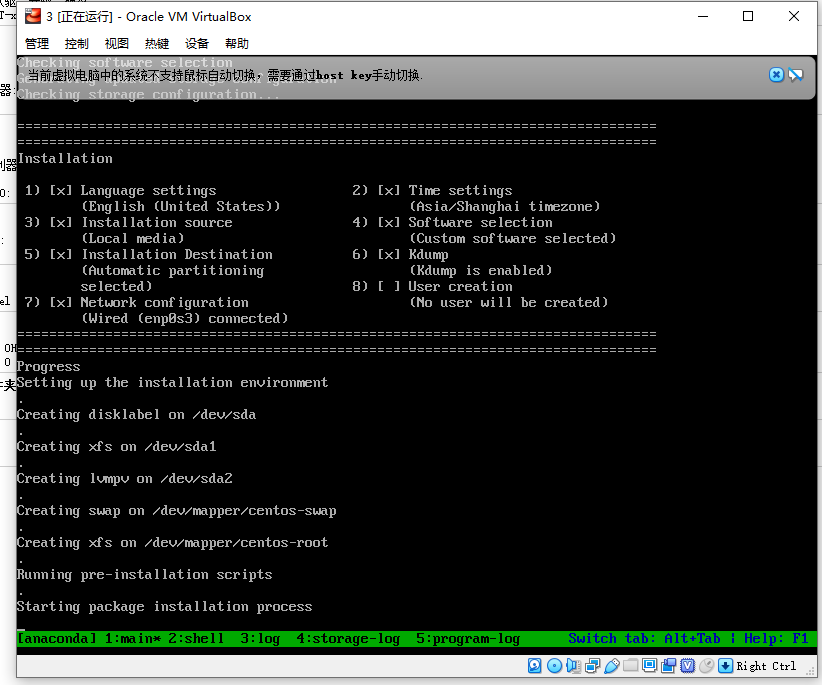Select the 5:program-log anaconda tab
Screen dimensions: 822x685
pyautogui.click(x=468, y=638)
